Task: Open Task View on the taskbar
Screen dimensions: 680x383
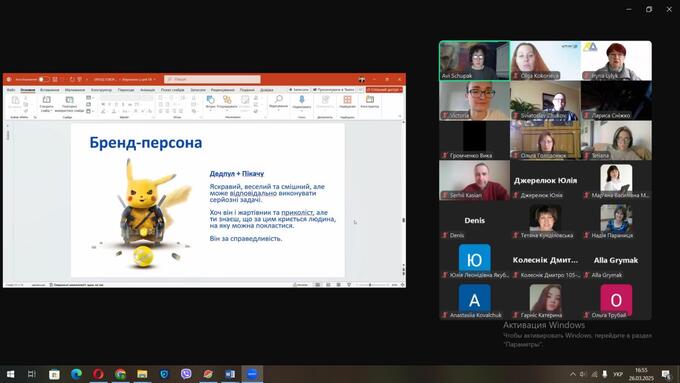Action: (32, 374)
